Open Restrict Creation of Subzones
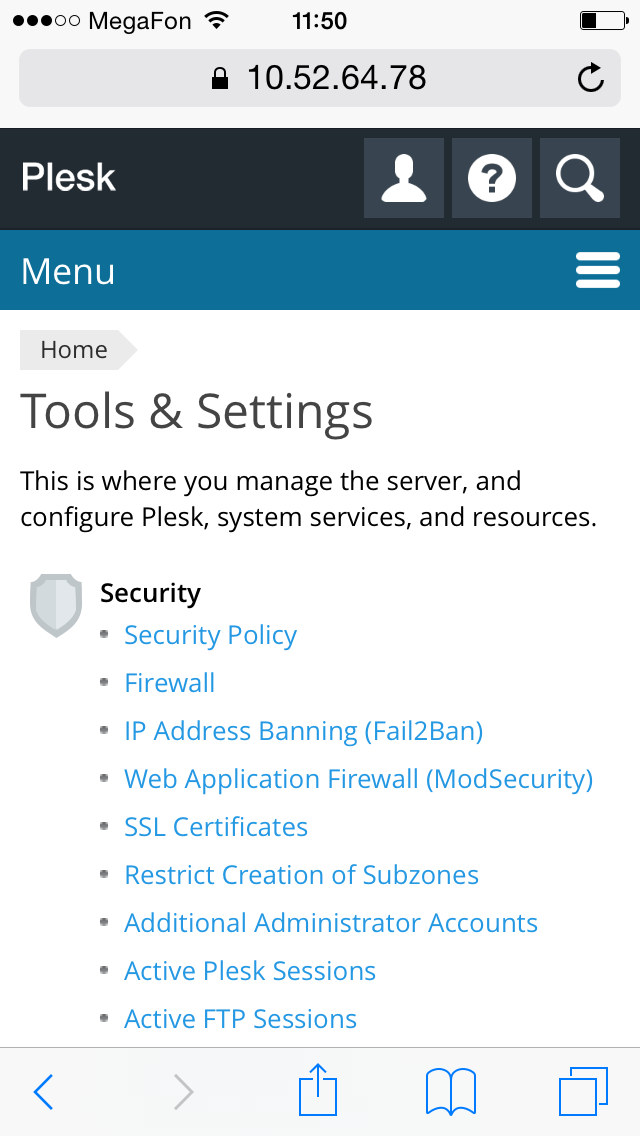The width and height of the screenshot is (640, 1136). pos(302,875)
